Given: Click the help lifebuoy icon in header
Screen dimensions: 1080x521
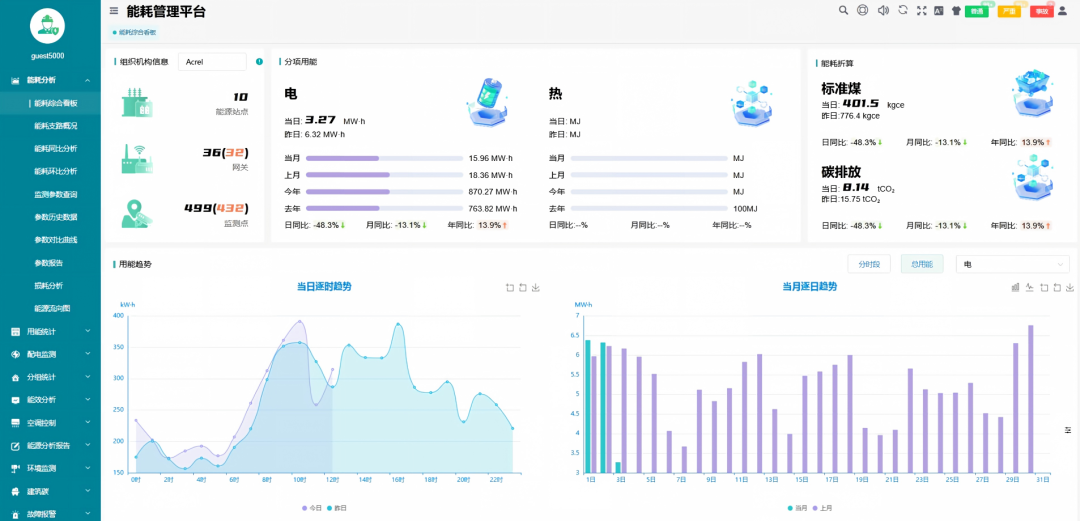Looking at the screenshot, I should point(862,10).
